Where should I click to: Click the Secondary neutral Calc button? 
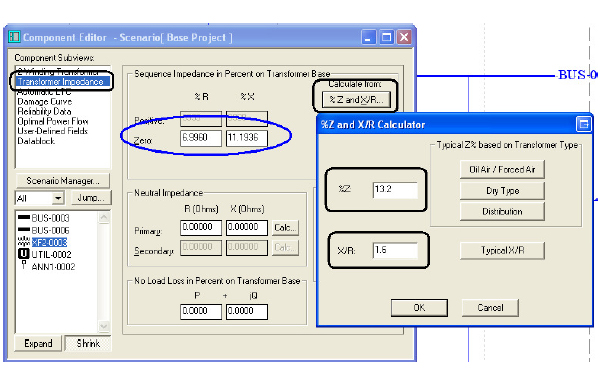(x=285, y=248)
